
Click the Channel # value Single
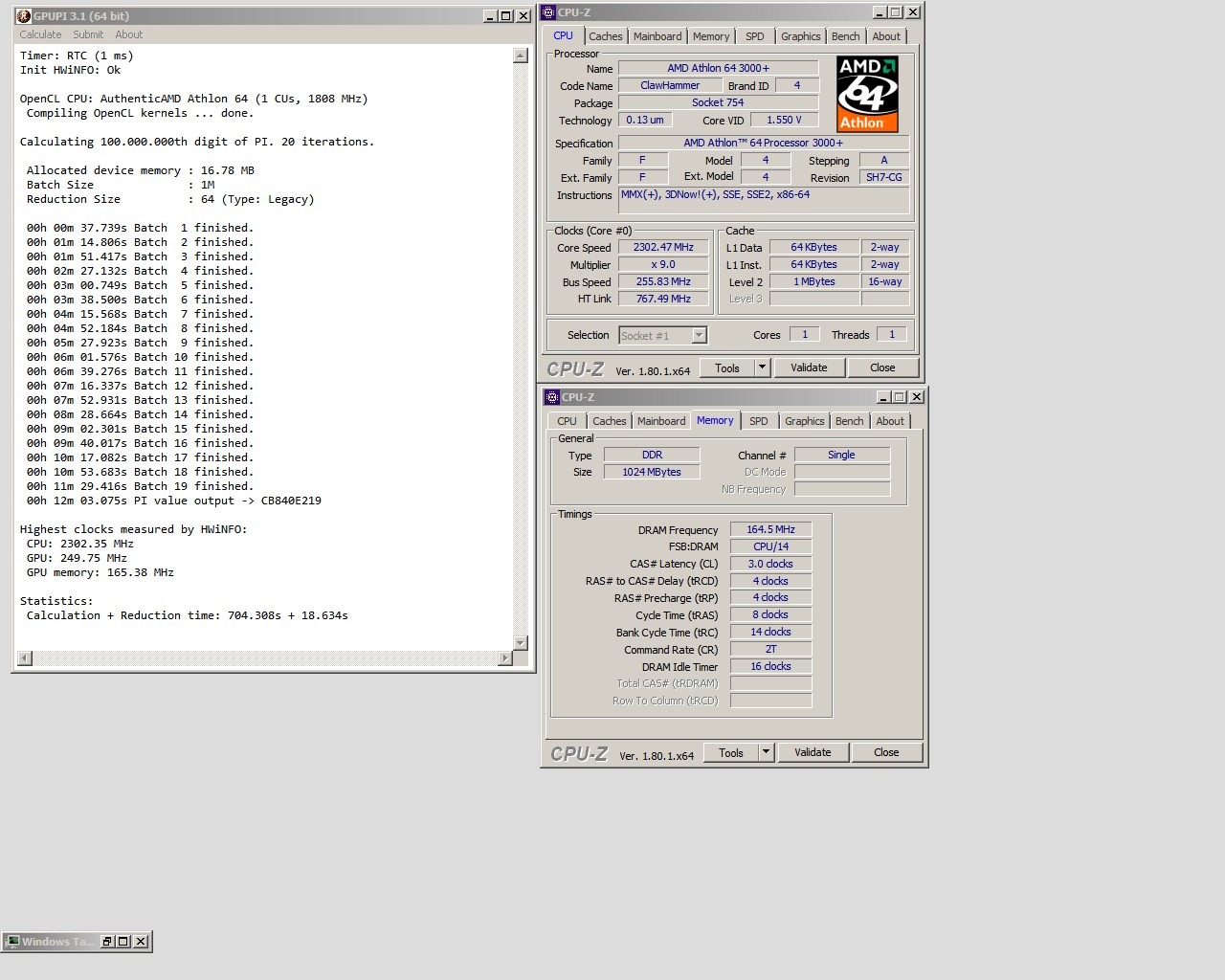coord(841,455)
